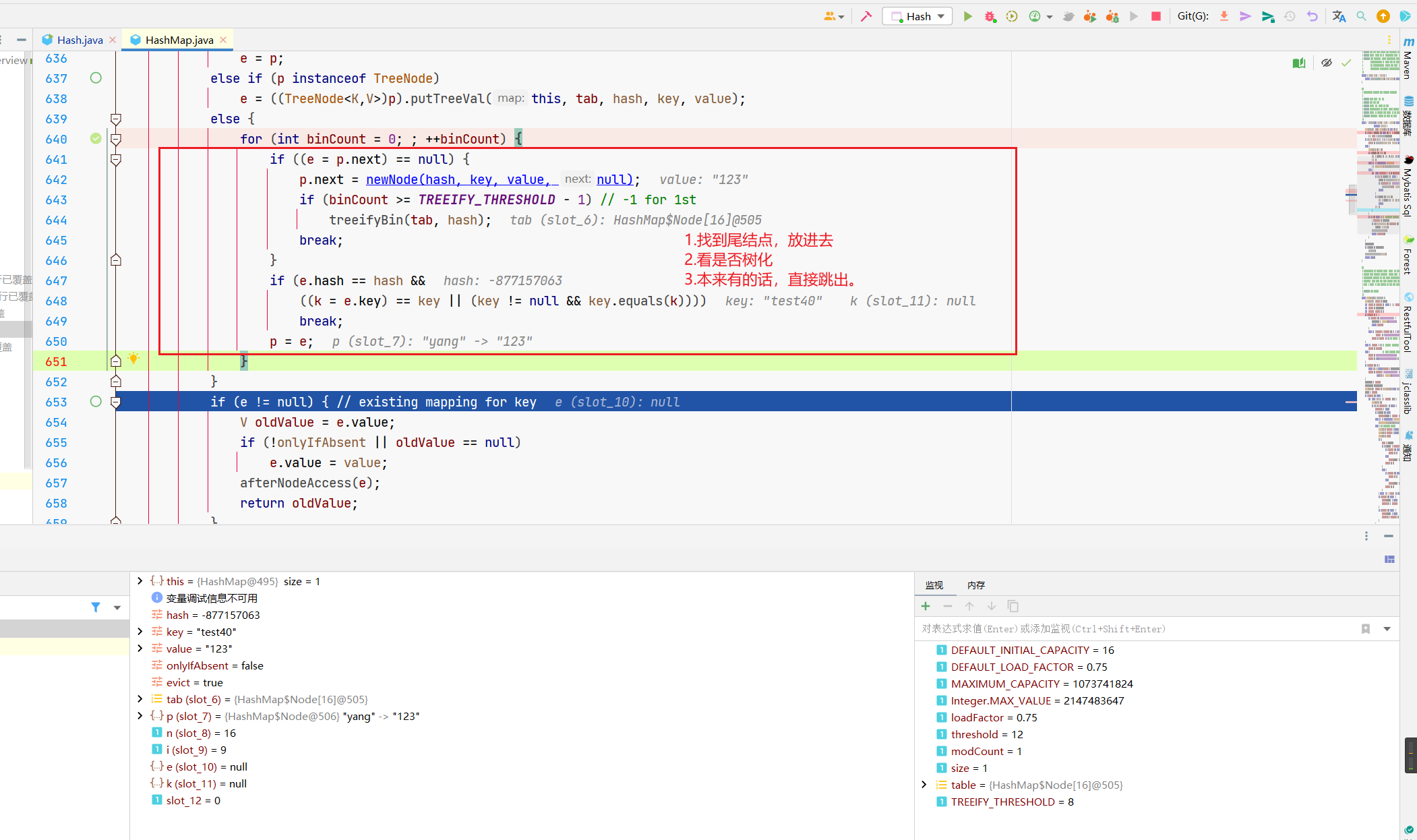Click Git update project arrow icon
This screenshot has height=840, width=1417.
pos(1224,16)
